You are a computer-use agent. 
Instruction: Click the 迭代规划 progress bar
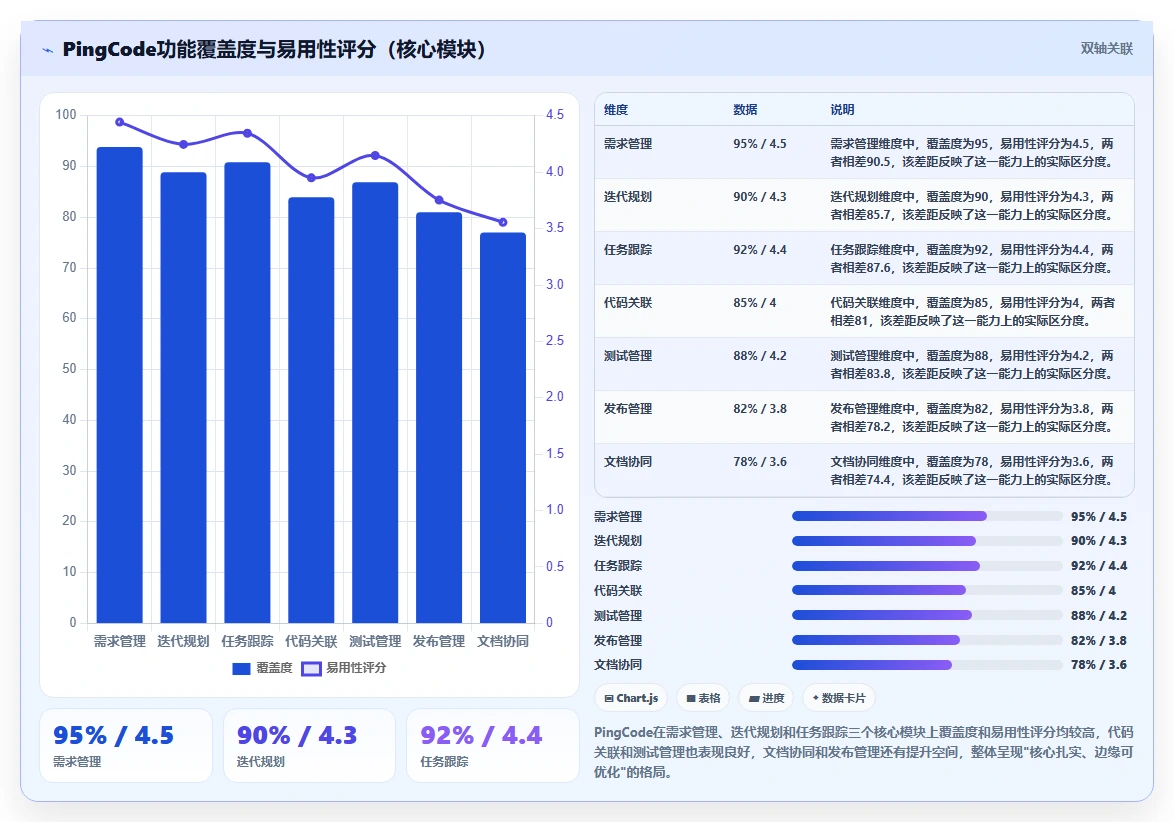tap(927, 541)
